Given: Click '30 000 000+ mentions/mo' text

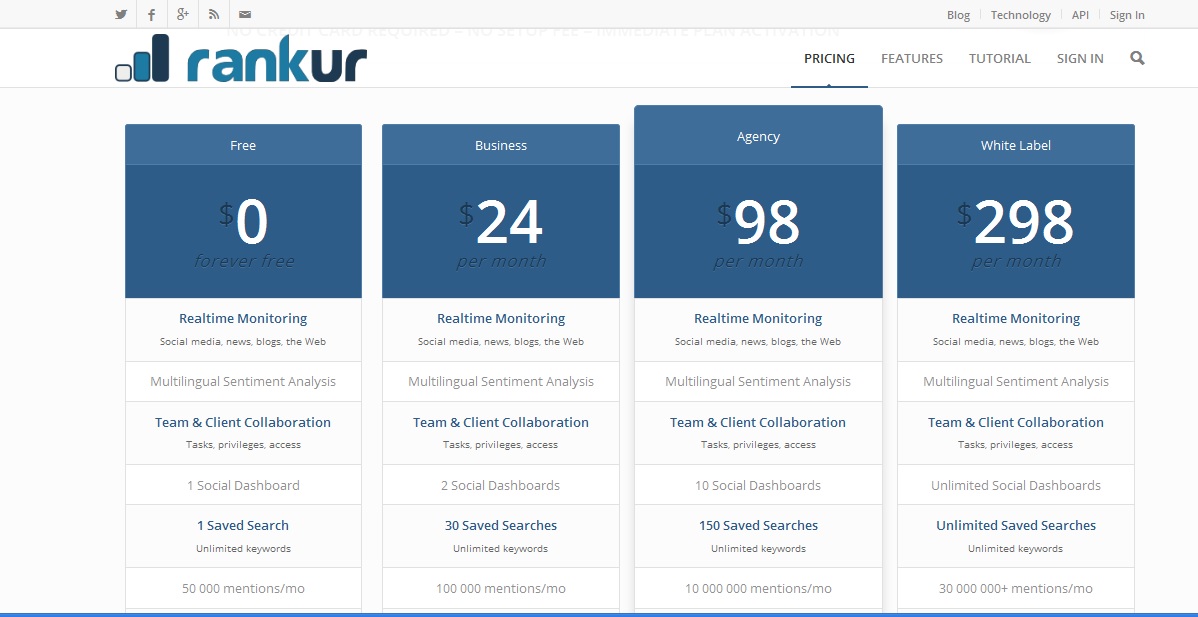Looking at the screenshot, I should [1016, 589].
